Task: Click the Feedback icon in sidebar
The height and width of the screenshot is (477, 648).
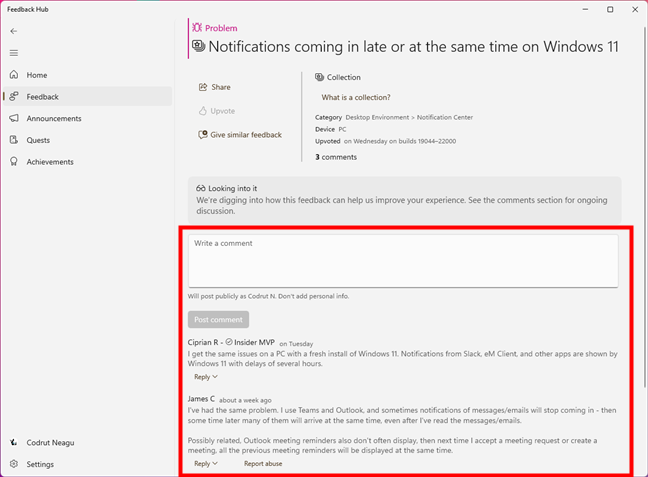Action: 14,96
